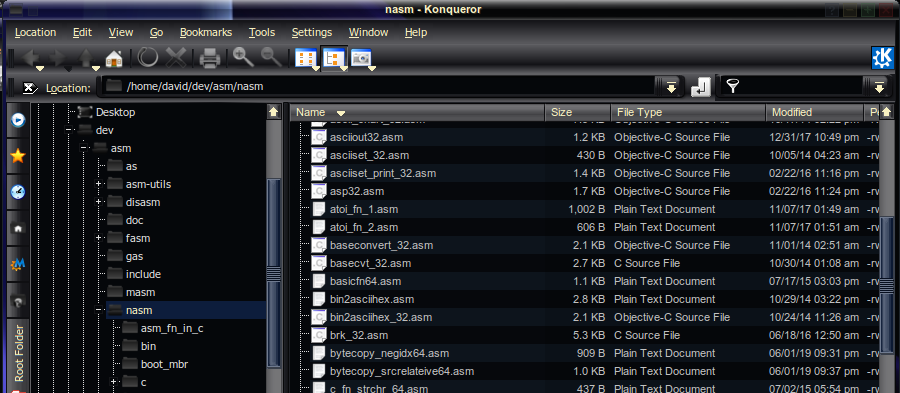The height and width of the screenshot is (393, 900).
Task: Sort files by Modified column header
Action: tap(814, 112)
